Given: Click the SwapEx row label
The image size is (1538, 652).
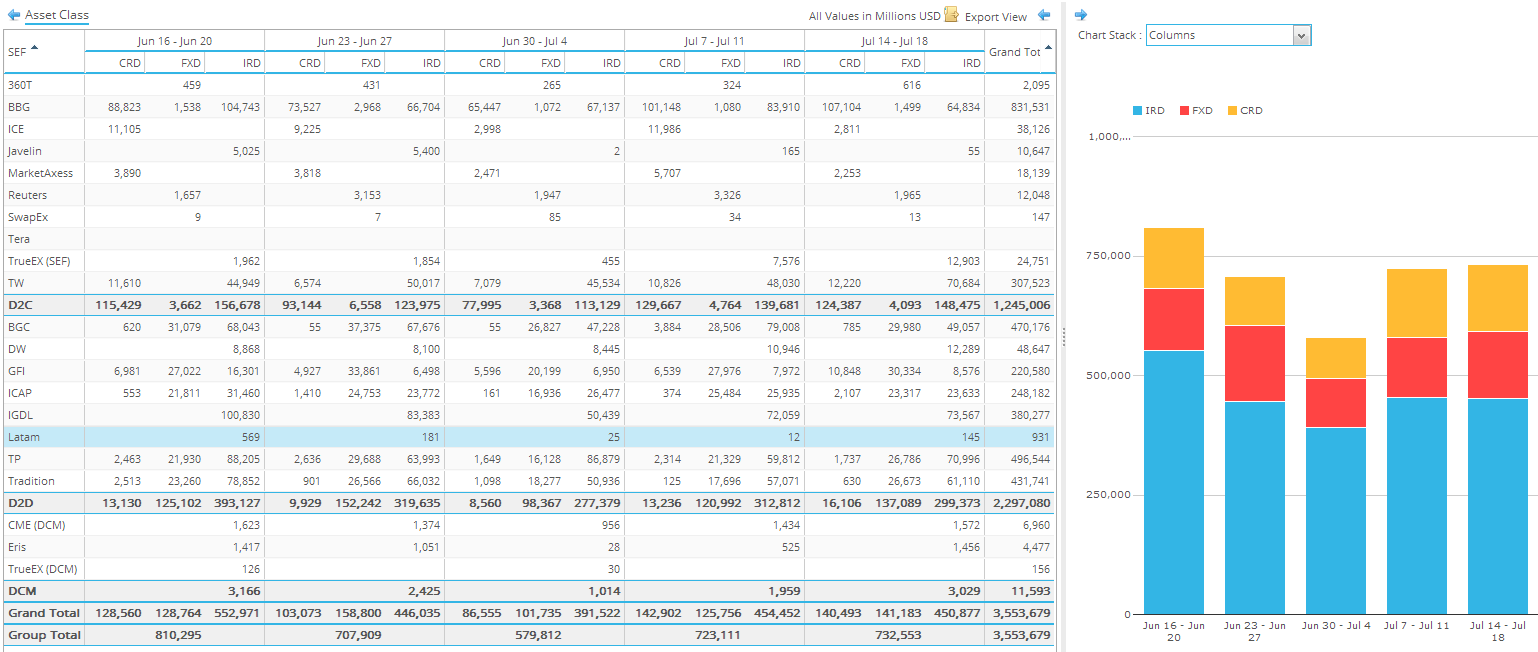Looking at the screenshot, I should tap(26, 217).
